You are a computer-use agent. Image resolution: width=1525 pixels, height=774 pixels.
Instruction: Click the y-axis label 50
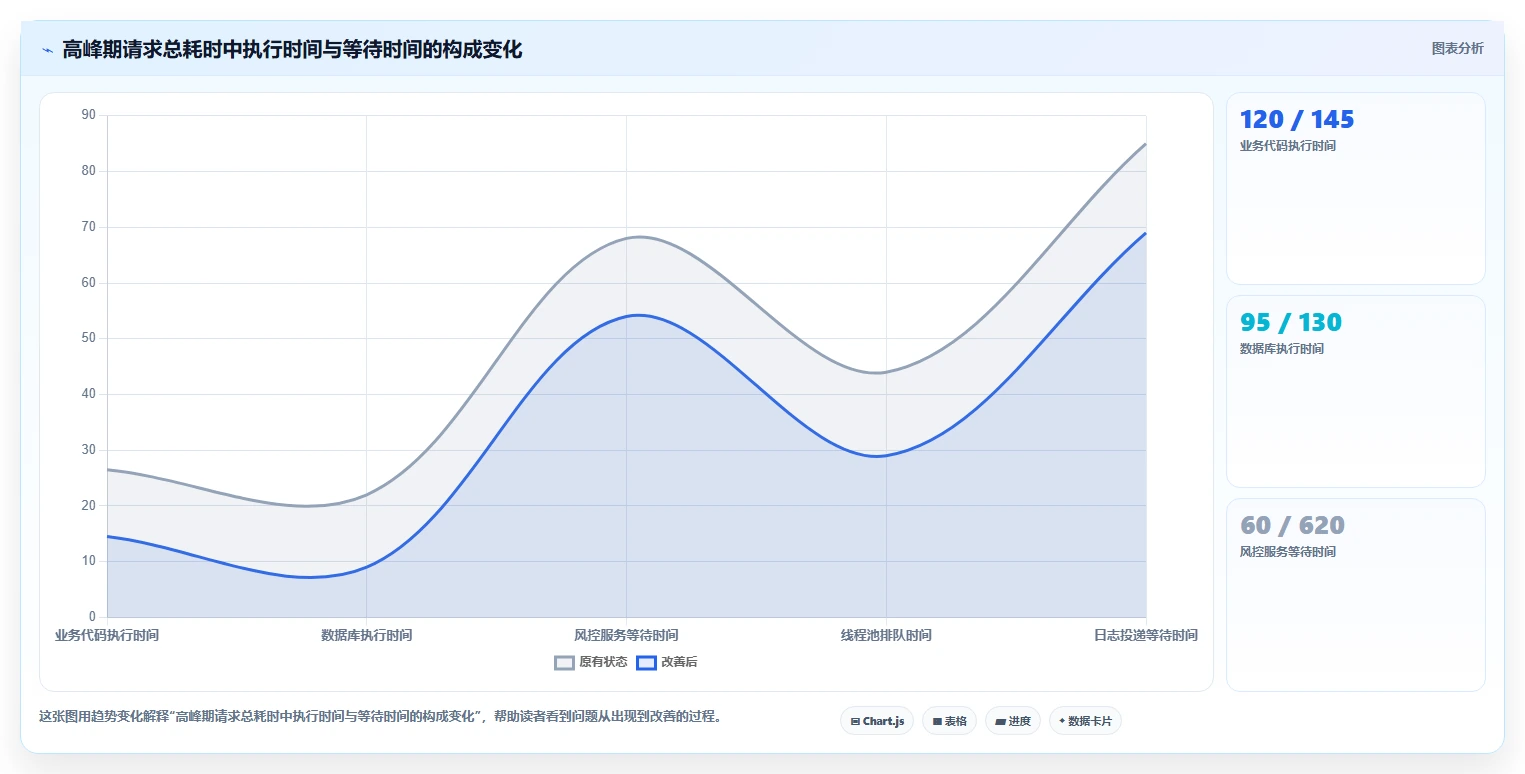[89, 338]
